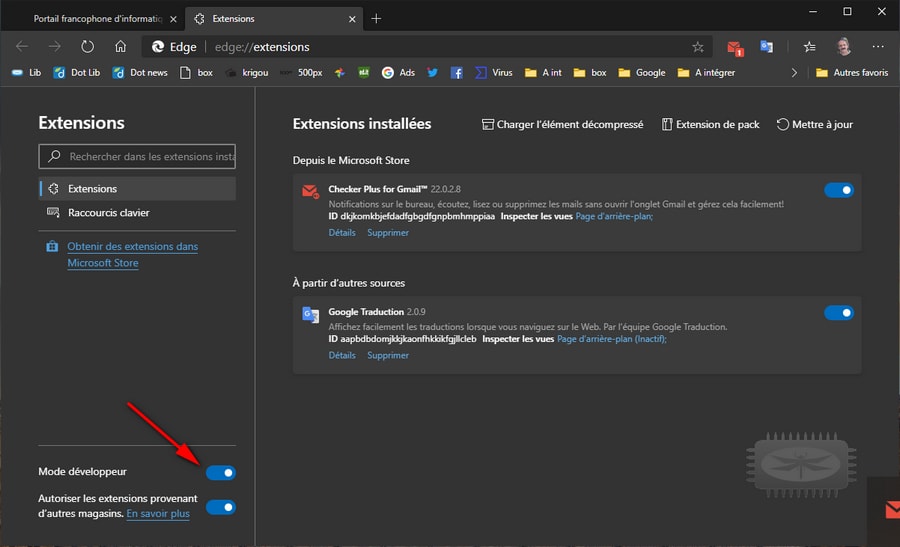Screen dimensions: 900x547
Task: Inspect Page d'arrière-plan for Checker Plus
Action: click(614, 216)
